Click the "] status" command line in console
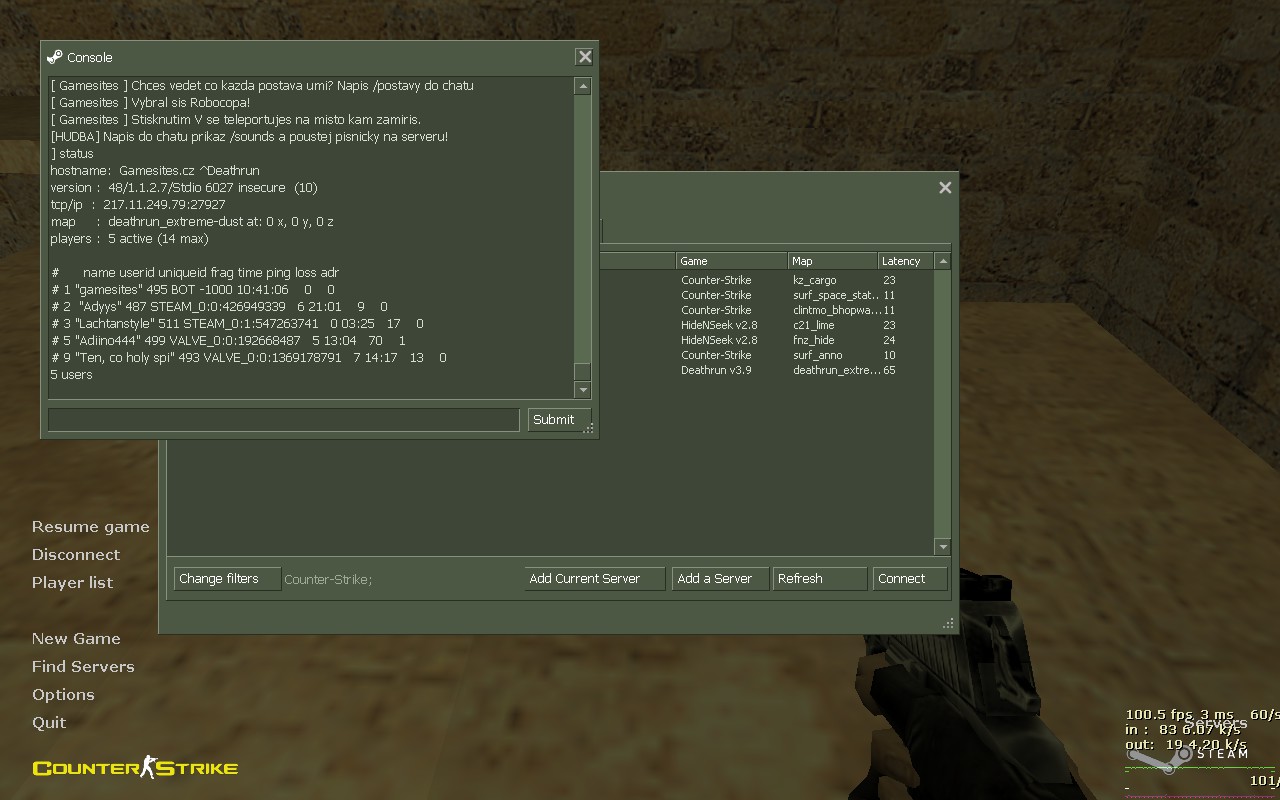This screenshot has width=1280, height=800. point(72,154)
